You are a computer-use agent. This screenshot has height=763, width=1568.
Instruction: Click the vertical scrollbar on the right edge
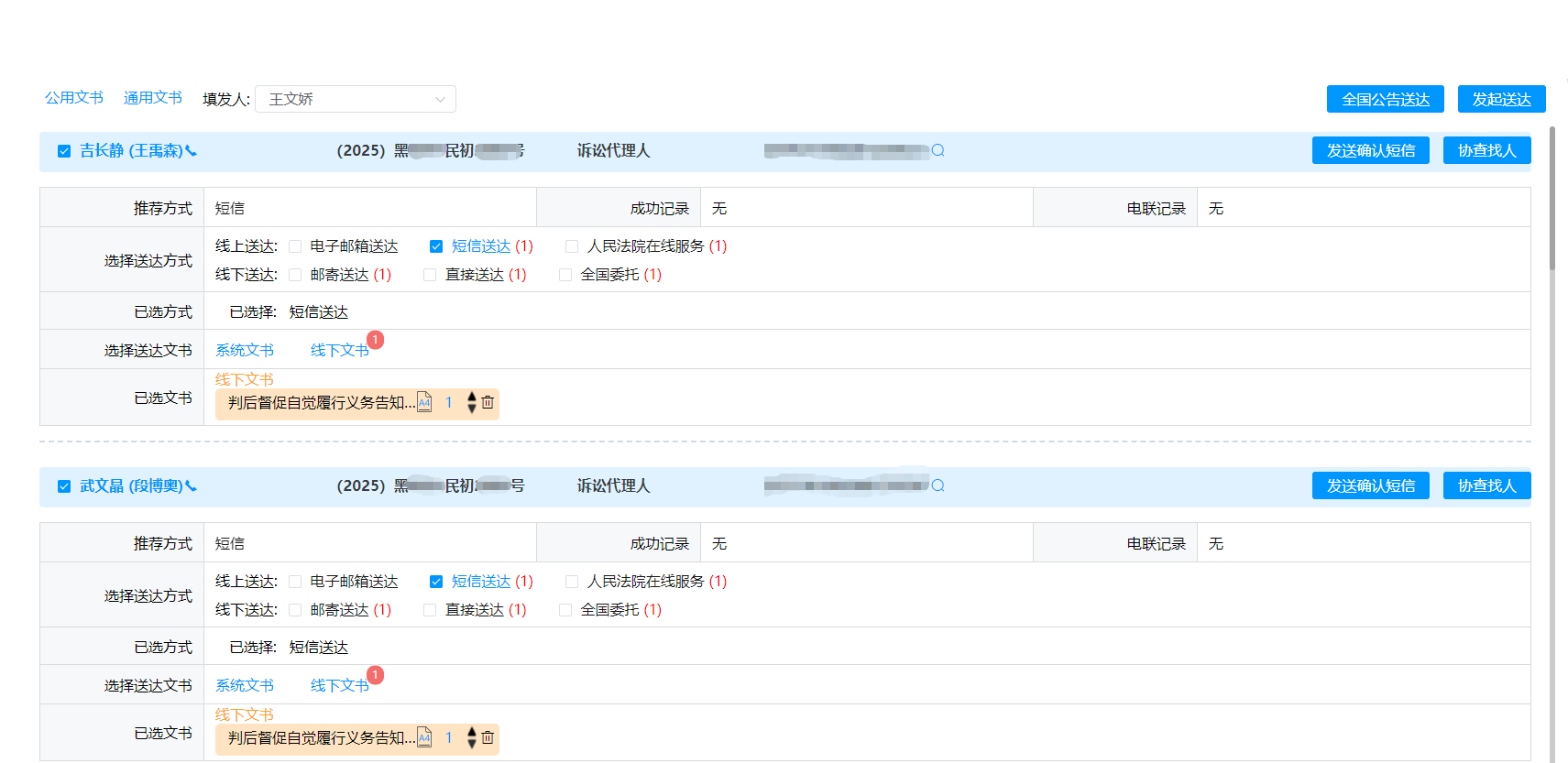[x=1552, y=202]
